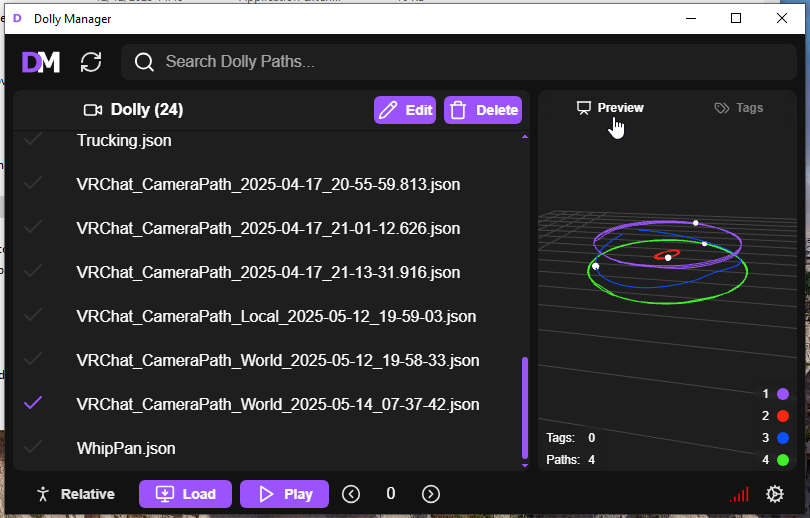Go to previous path with left arrow
This screenshot has height=518, width=810.
pyautogui.click(x=351, y=494)
